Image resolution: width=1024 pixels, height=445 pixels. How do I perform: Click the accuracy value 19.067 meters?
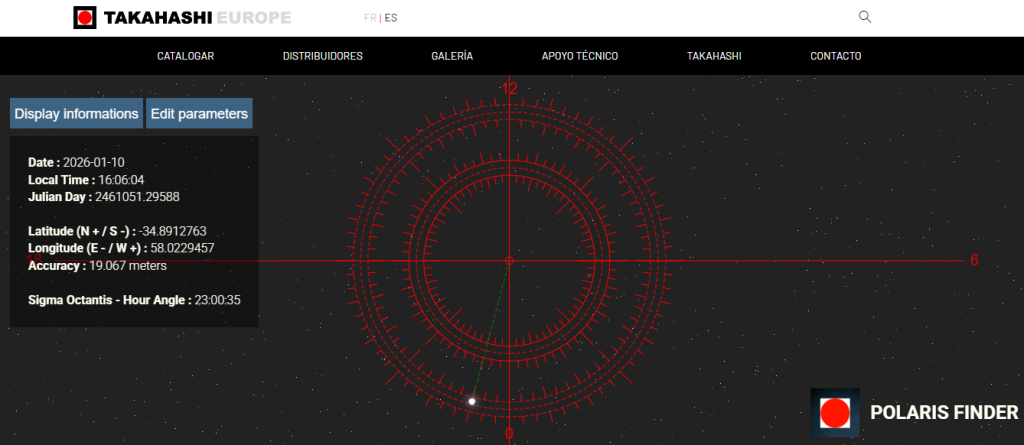127,266
